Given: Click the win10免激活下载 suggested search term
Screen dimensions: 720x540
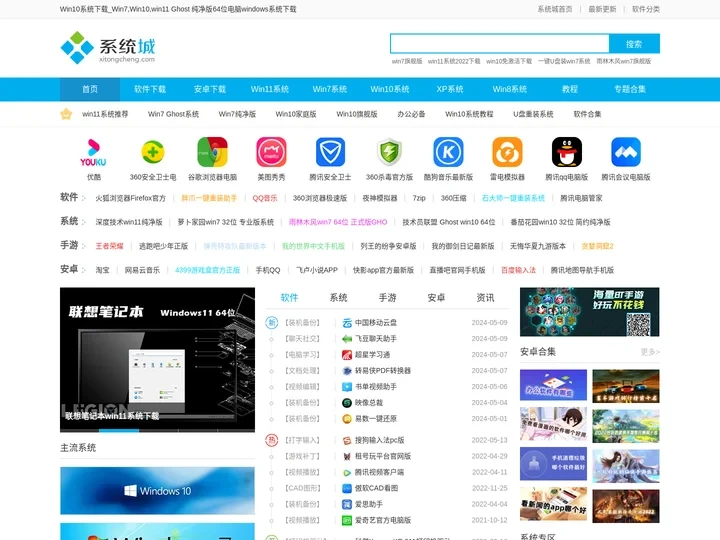Looking at the screenshot, I should click(x=509, y=61).
